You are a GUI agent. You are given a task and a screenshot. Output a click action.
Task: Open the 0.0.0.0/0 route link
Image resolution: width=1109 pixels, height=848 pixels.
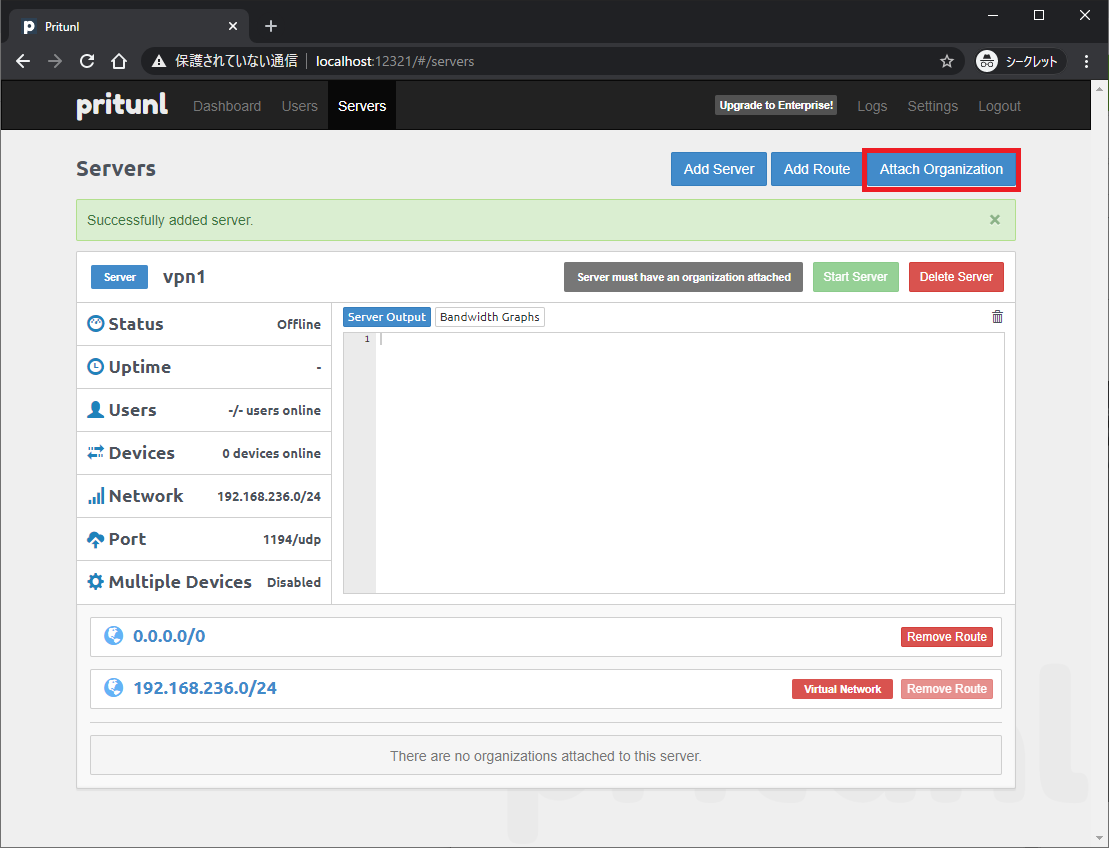click(x=169, y=636)
